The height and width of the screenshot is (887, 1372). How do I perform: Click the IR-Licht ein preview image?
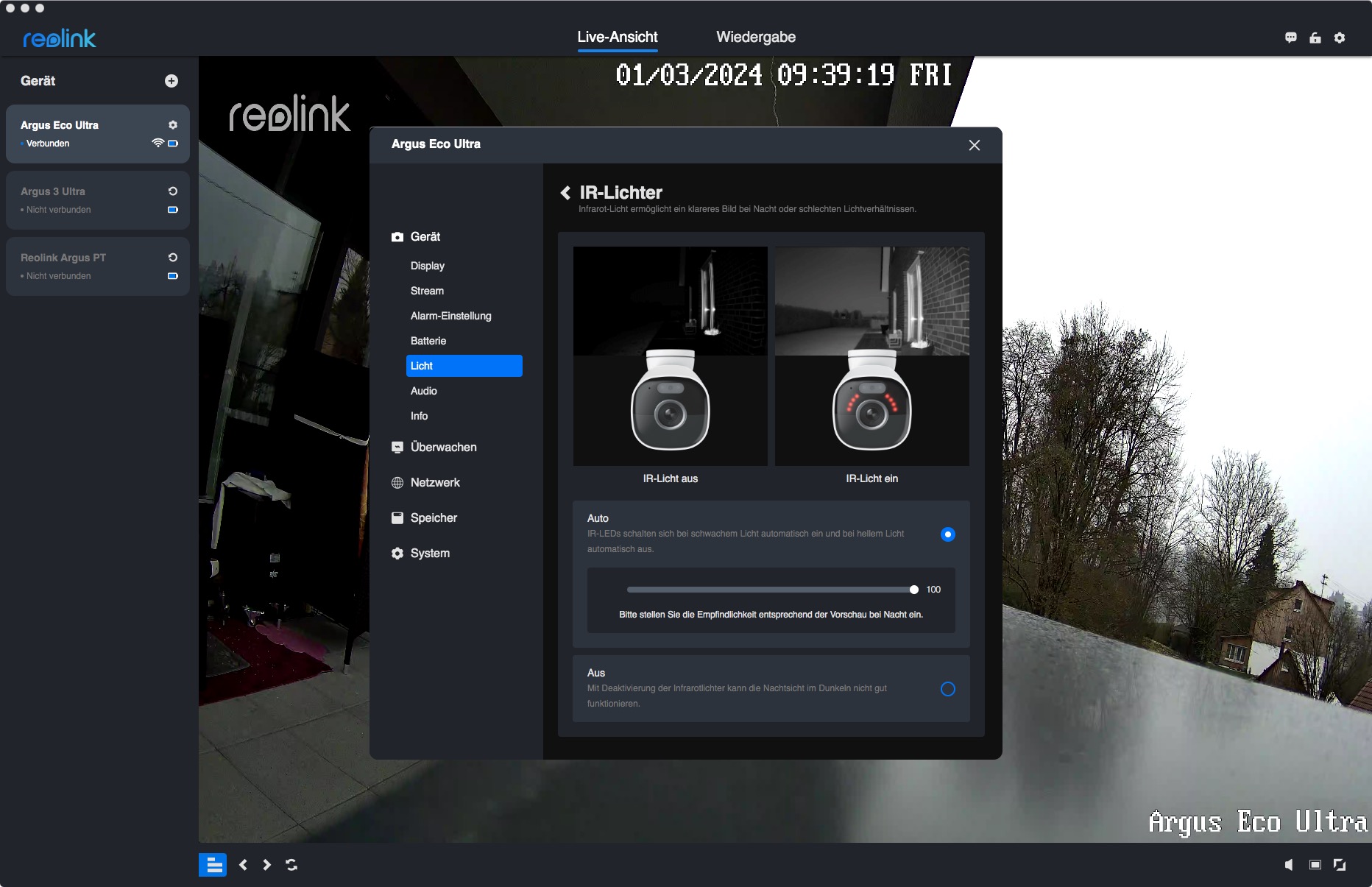tap(871, 356)
